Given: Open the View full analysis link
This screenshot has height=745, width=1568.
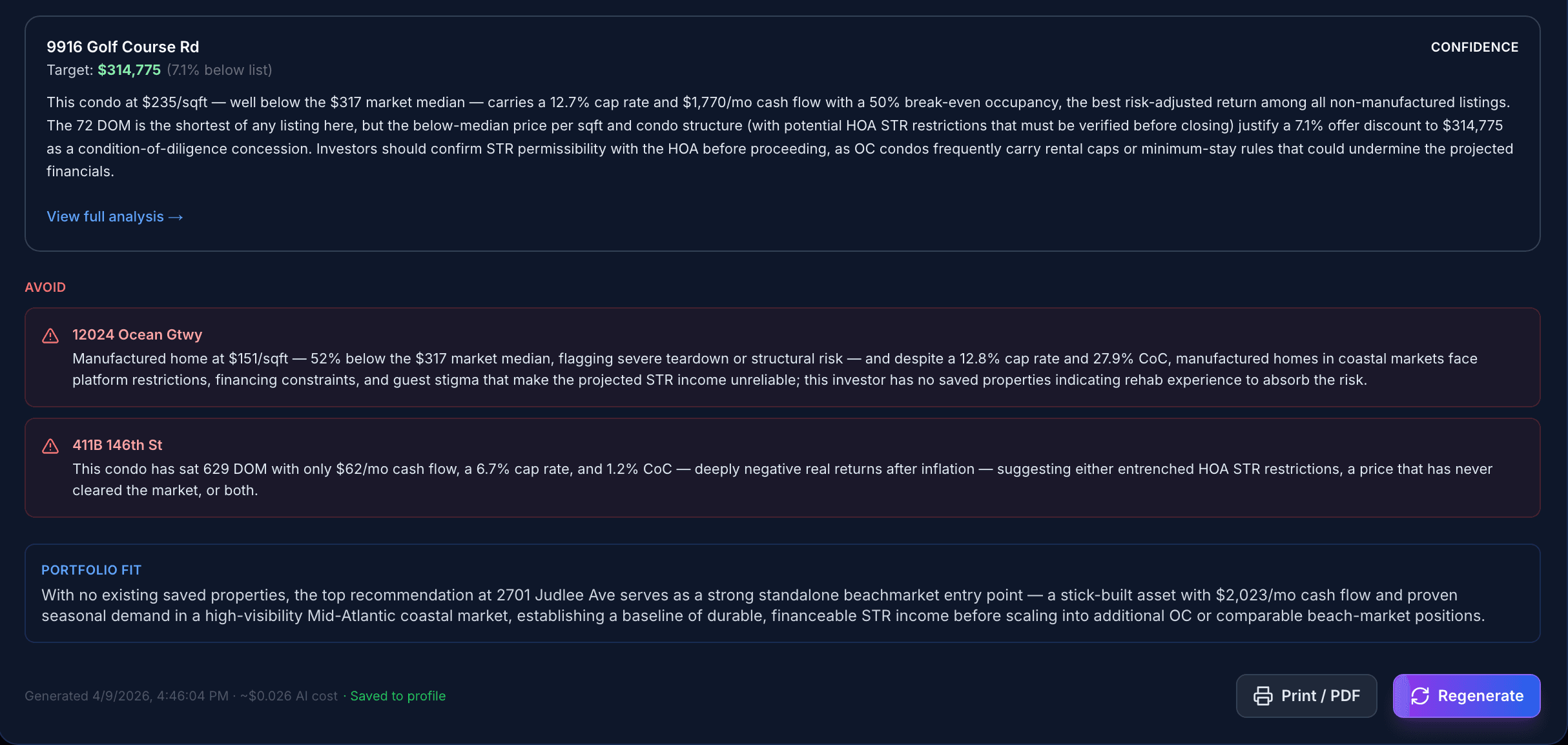Looking at the screenshot, I should pos(105,217).
